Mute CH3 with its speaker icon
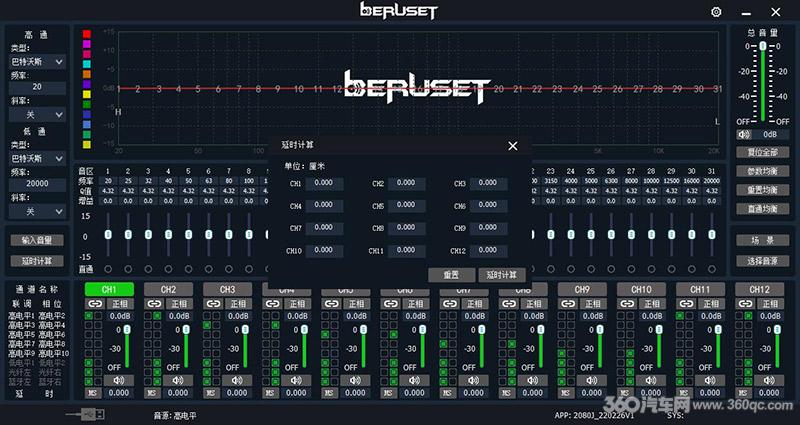This screenshot has height=425, width=800. point(237,380)
